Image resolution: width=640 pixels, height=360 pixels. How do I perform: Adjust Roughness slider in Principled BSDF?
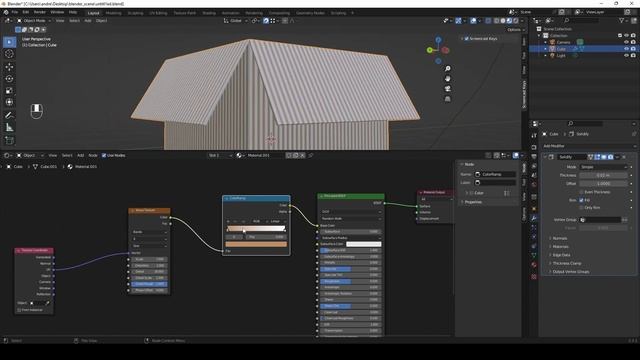pyautogui.click(x=351, y=281)
